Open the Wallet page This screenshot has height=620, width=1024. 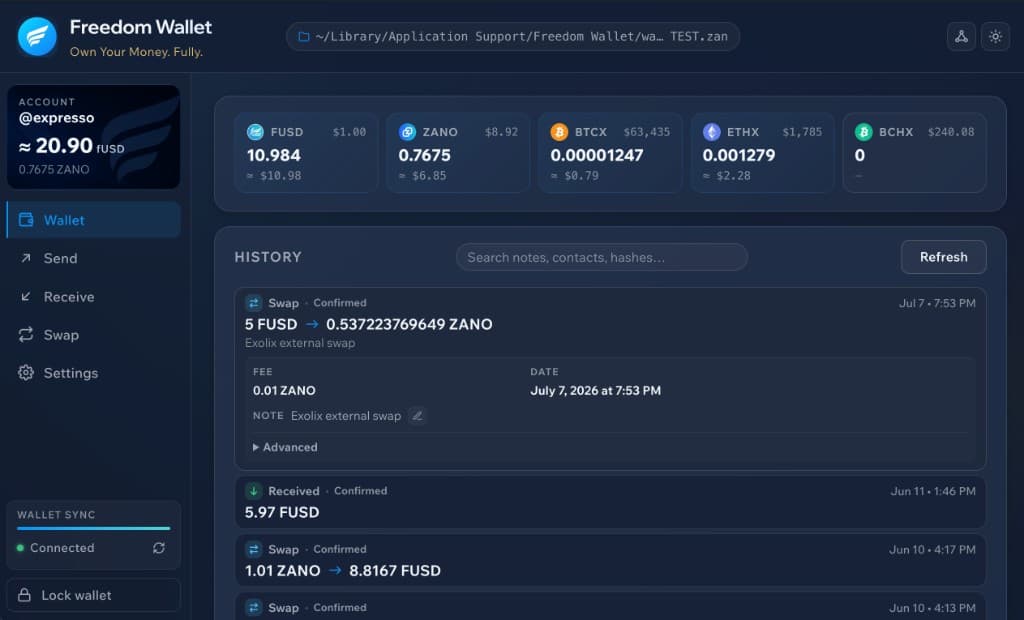(x=93, y=220)
